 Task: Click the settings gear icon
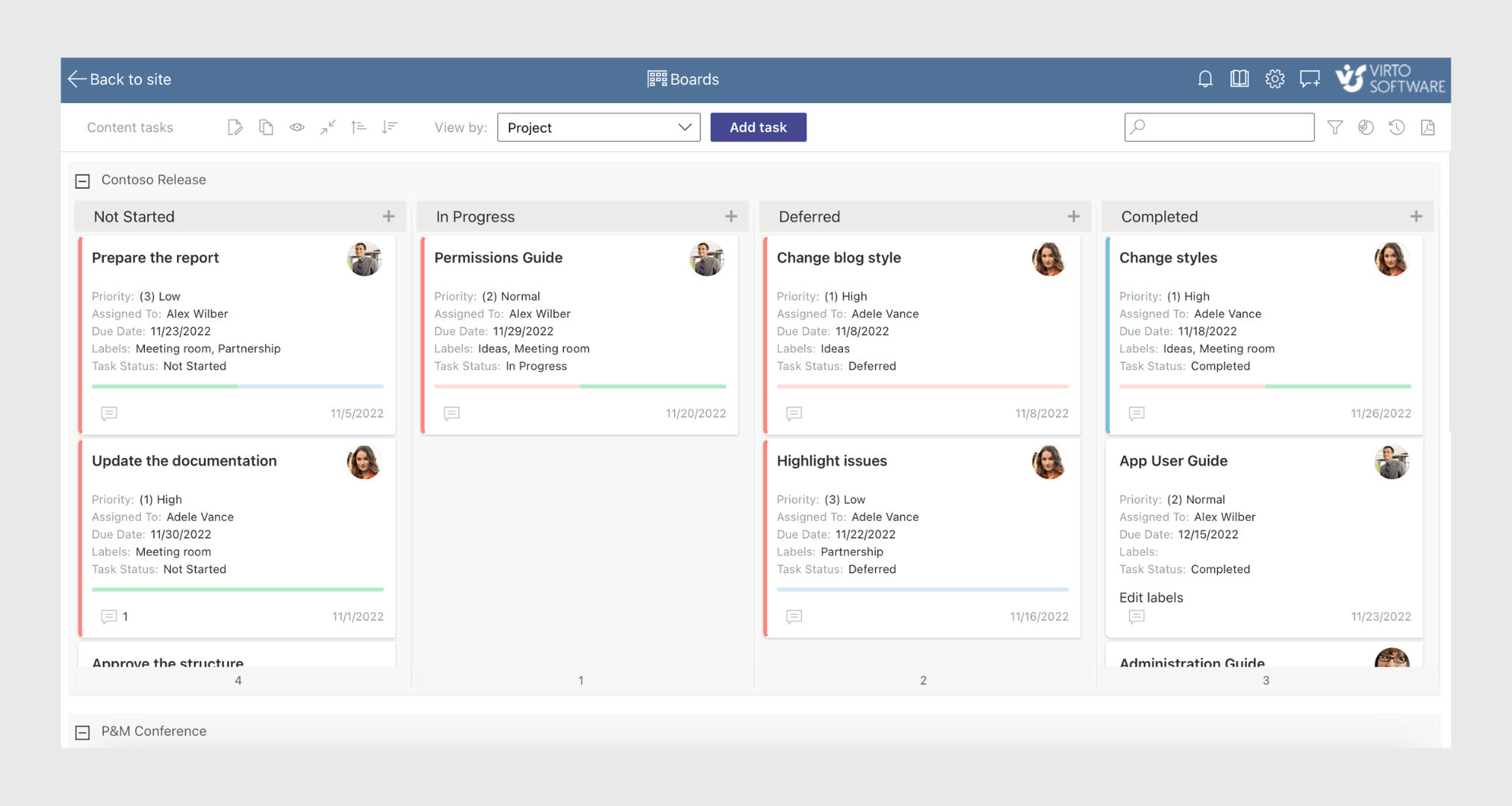click(x=1275, y=80)
